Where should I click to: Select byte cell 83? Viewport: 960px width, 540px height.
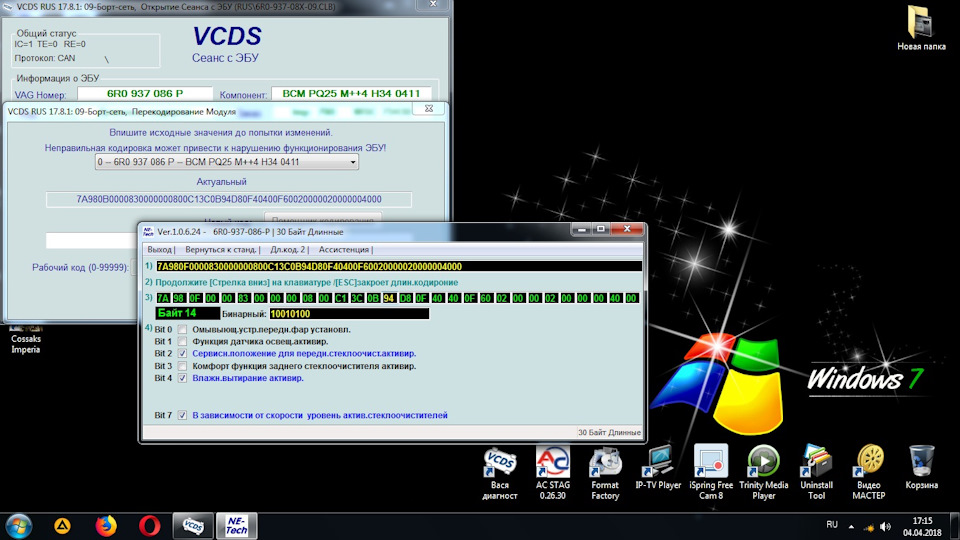pos(244,298)
